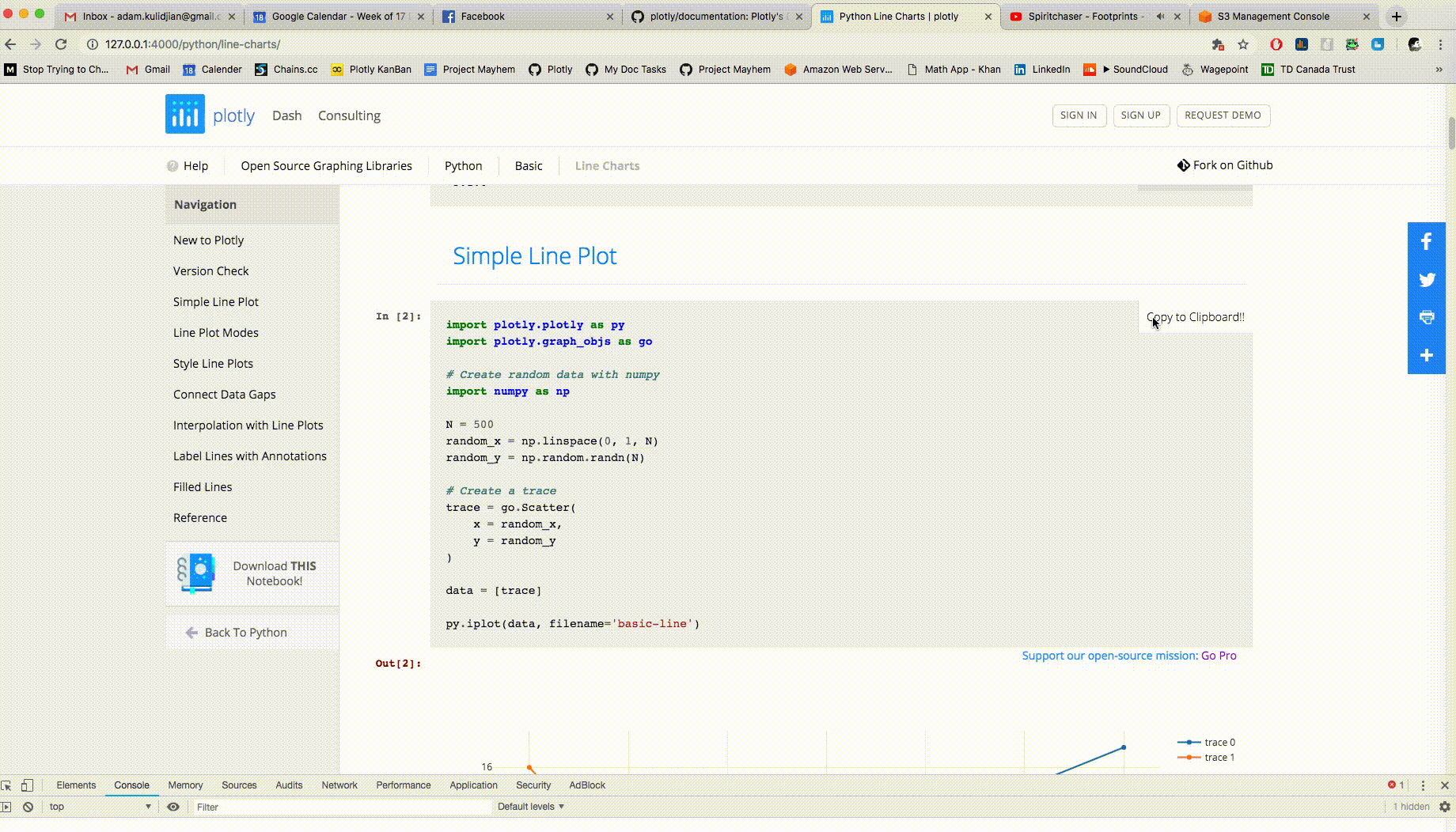The width and height of the screenshot is (1456, 832).
Task: Open DevTools settings gear icon
Action: [1444, 807]
